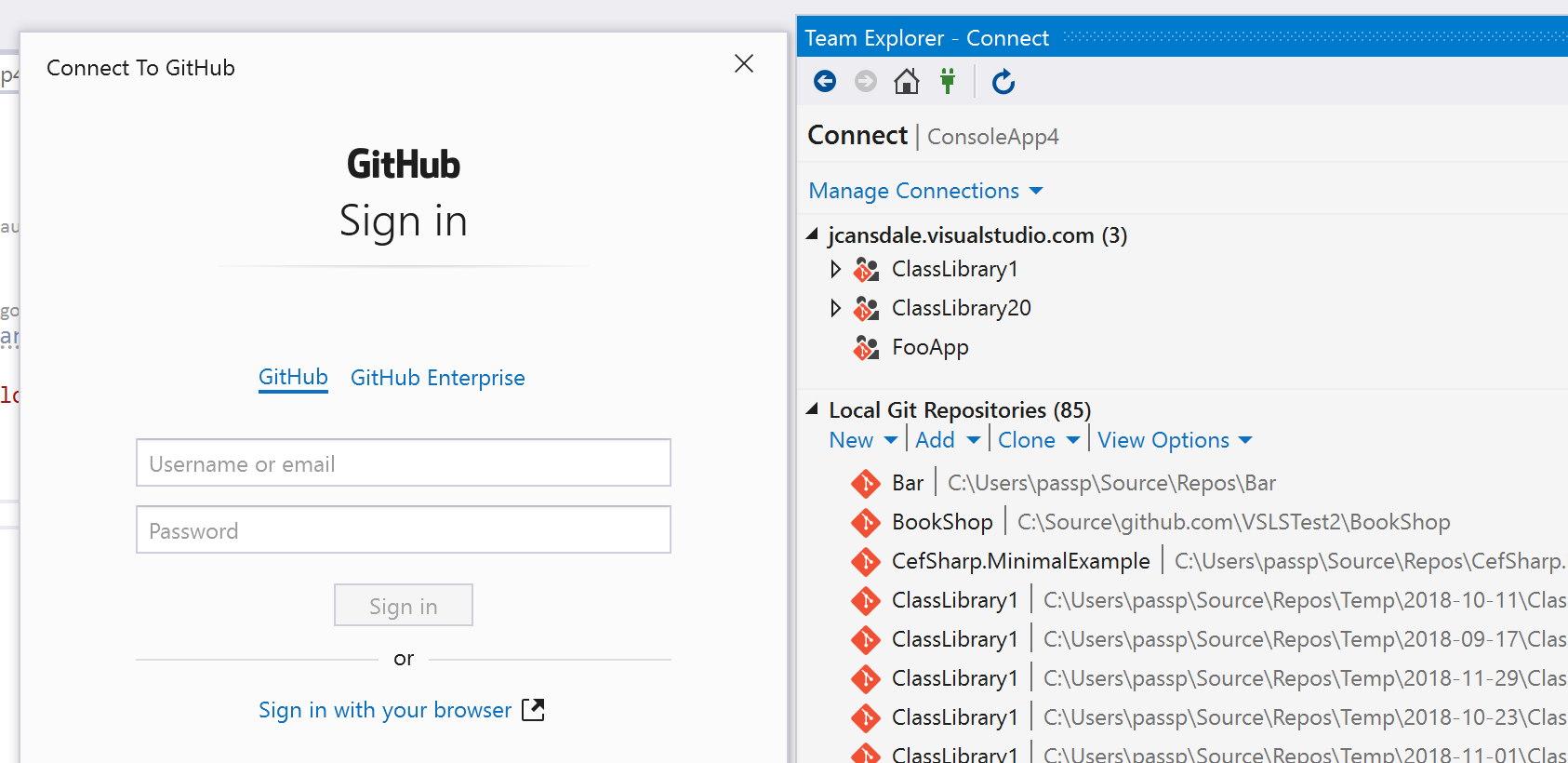The image size is (1568, 763).
Task: Open the Manage Connections dropdown
Action: [x=925, y=191]
